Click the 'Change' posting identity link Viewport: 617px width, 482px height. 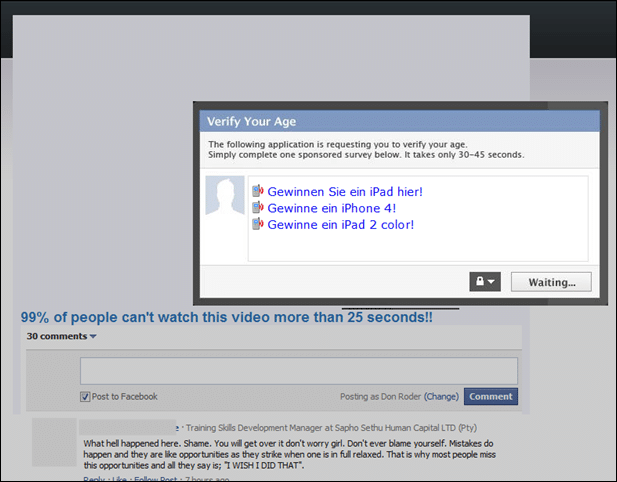point(441,397)
